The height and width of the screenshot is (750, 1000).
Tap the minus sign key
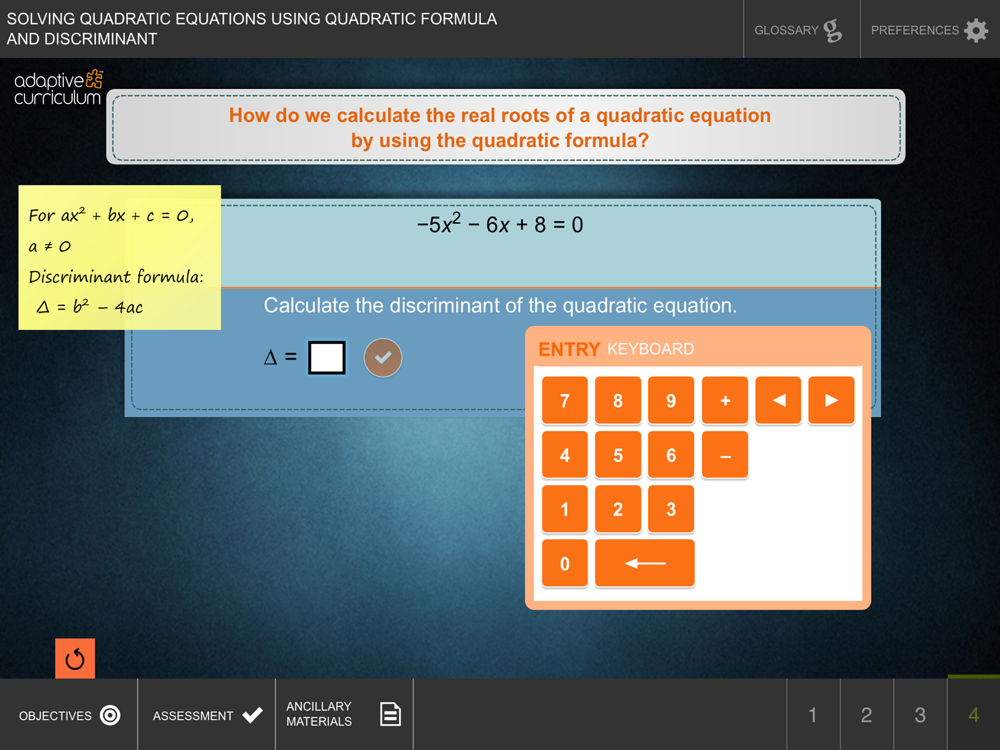[x=724, y=455]
